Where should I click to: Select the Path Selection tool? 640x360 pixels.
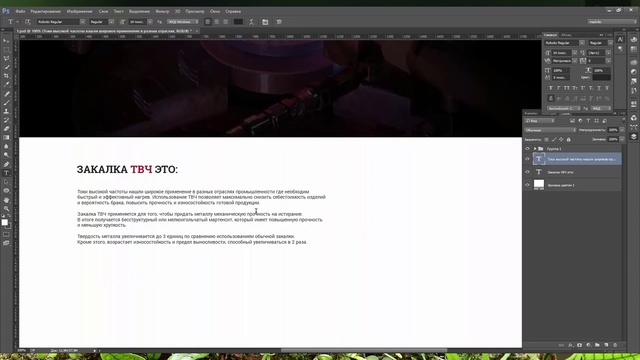[x=6, y=182]
